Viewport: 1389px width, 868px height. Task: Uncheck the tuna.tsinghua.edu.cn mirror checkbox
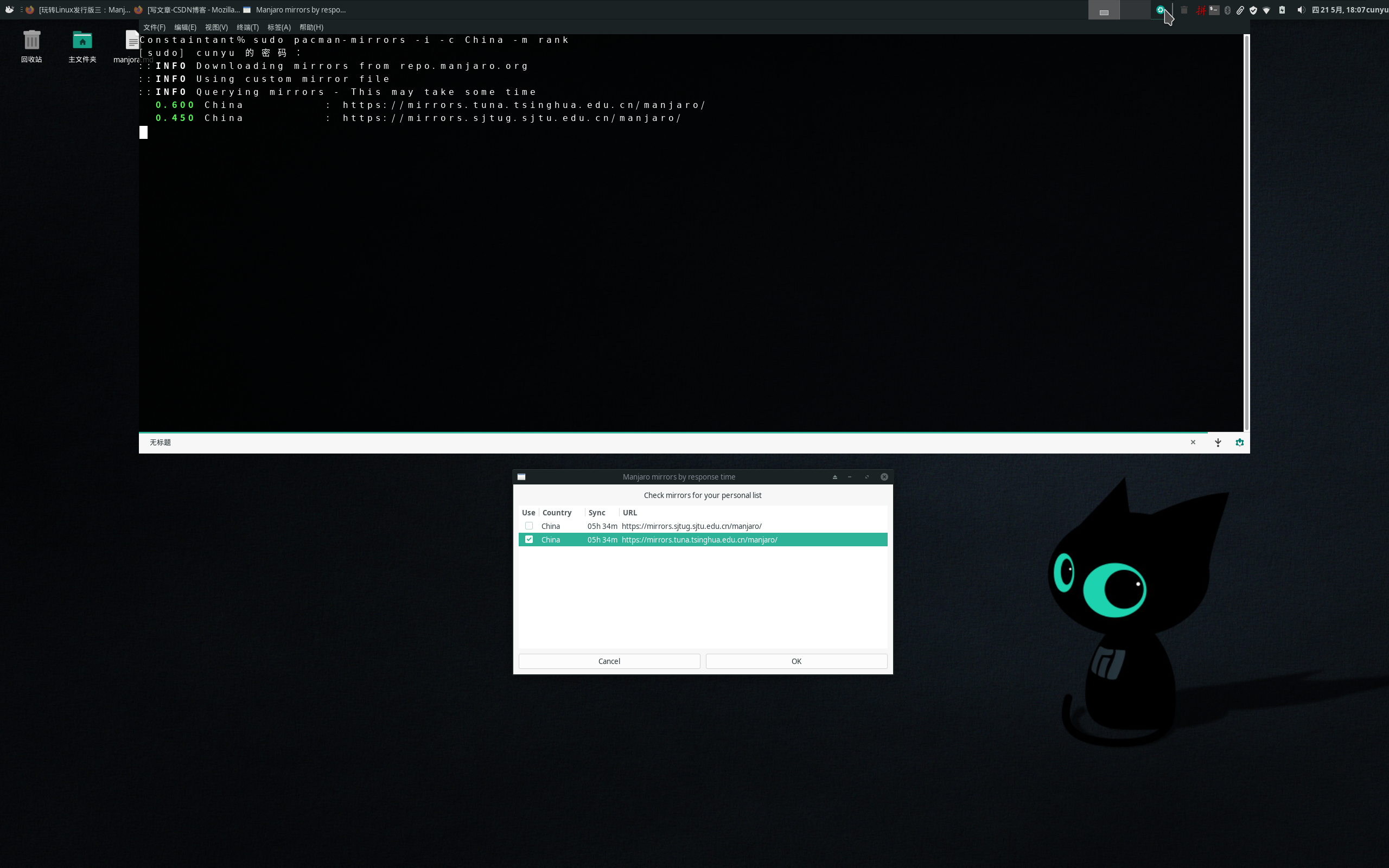tap(528, 540)
